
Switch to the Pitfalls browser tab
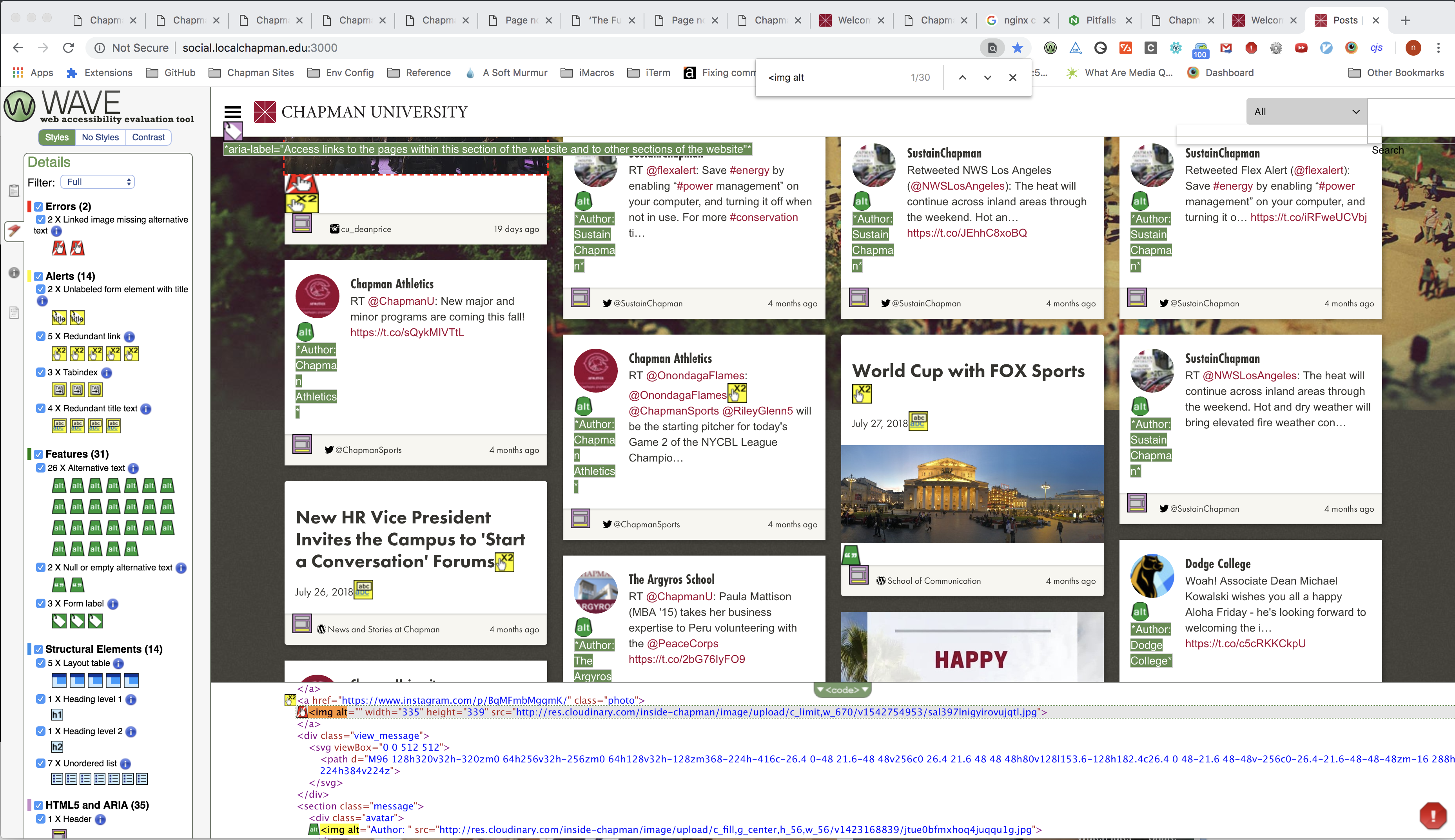coord(1100,20)
